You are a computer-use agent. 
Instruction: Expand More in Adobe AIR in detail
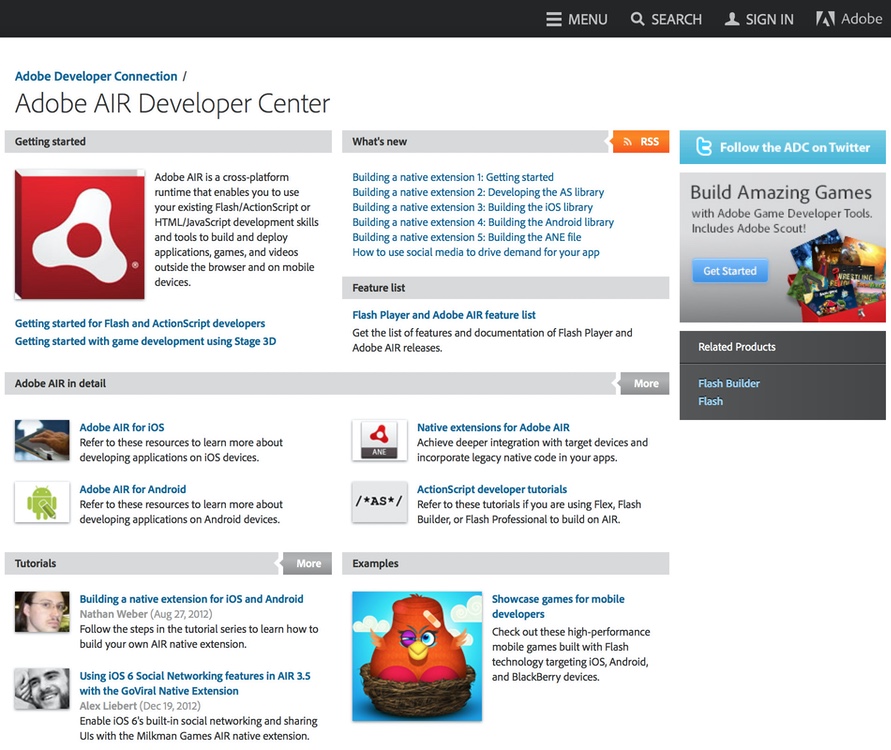pos(645,383)
